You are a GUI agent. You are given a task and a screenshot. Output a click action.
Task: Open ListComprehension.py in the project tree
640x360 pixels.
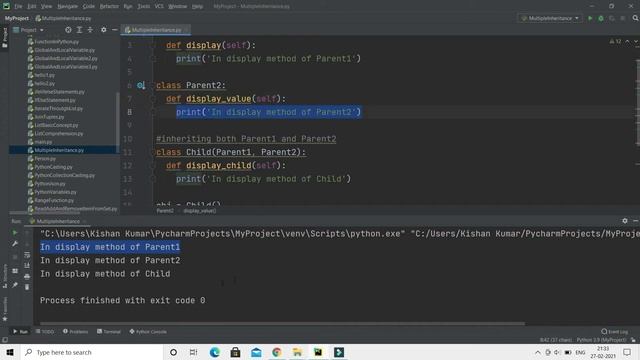coord(58,133)
